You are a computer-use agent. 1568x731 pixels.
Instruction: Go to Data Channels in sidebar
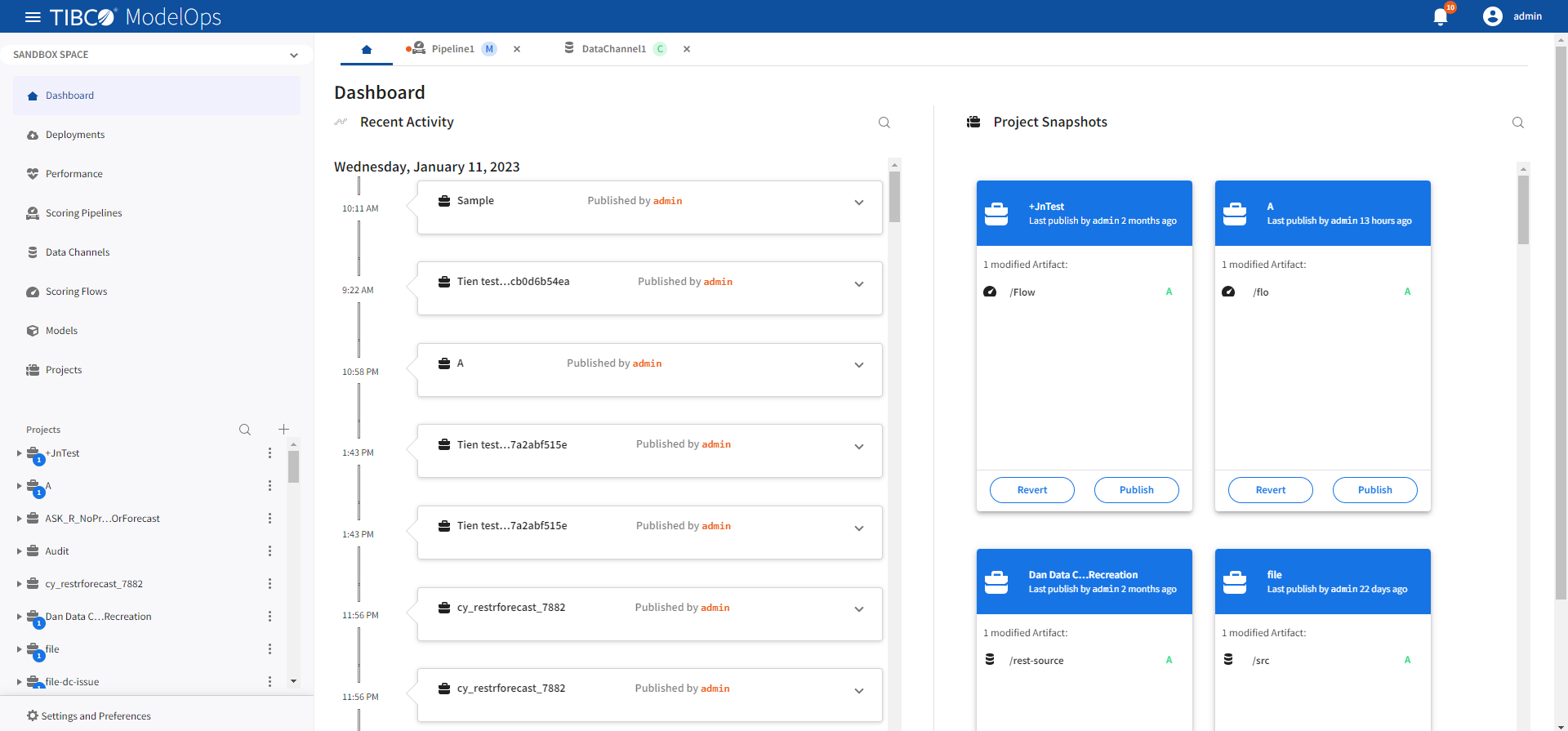point(78,252)
